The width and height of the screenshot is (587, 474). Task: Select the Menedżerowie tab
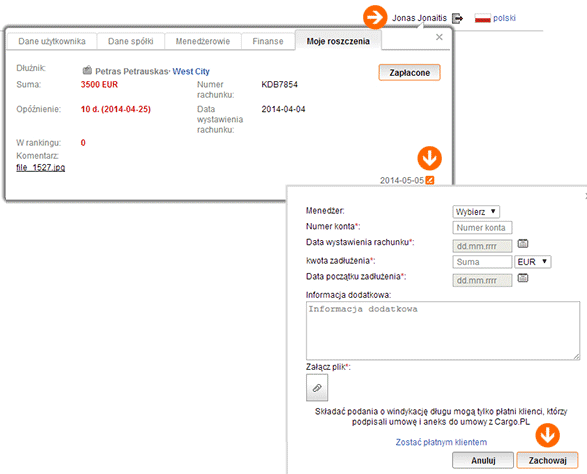[x=203, y=41]
